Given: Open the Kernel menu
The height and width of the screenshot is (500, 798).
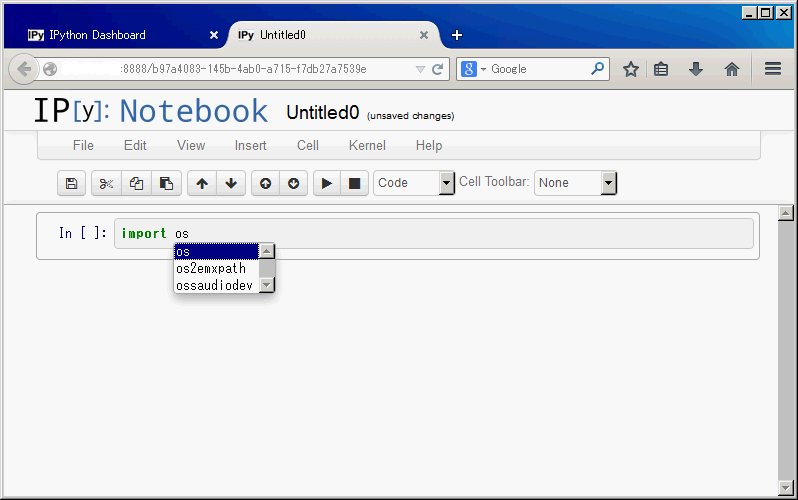Looking at the screenshot, I should coord(367,146).
